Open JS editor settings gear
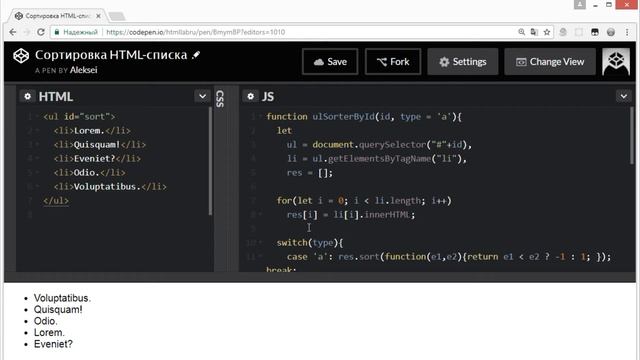The width and height of the screenshot is (640, 360). tap(251, 96)
